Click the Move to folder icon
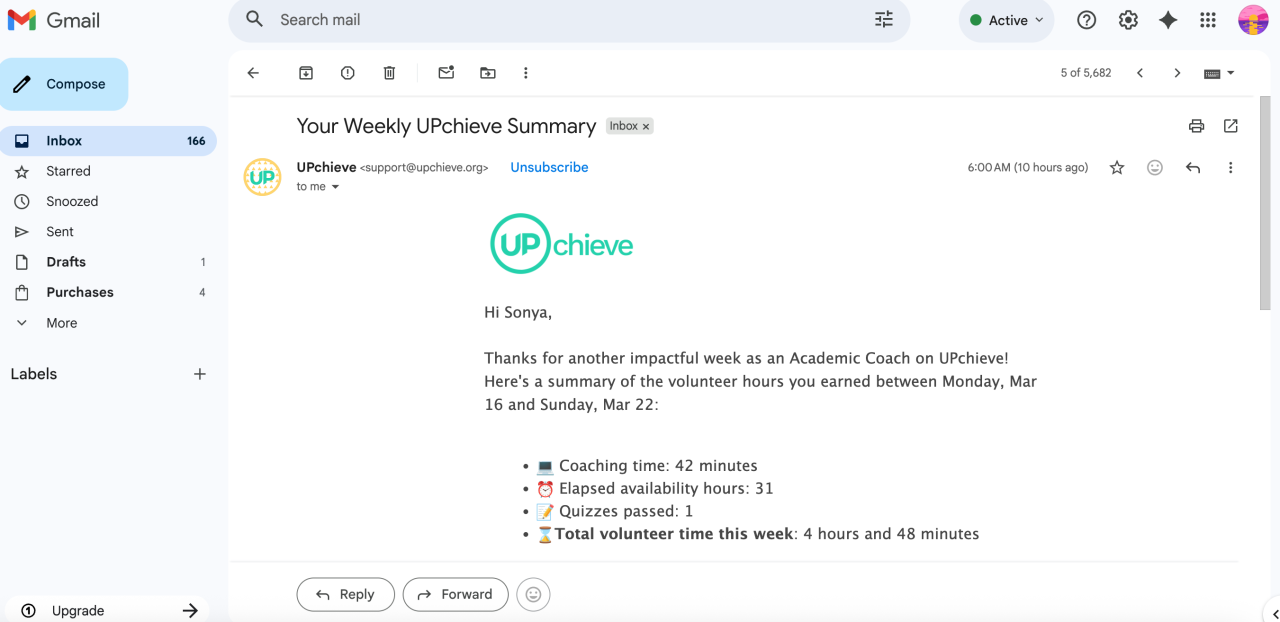1280x622 pixels. tap(488, 73)
